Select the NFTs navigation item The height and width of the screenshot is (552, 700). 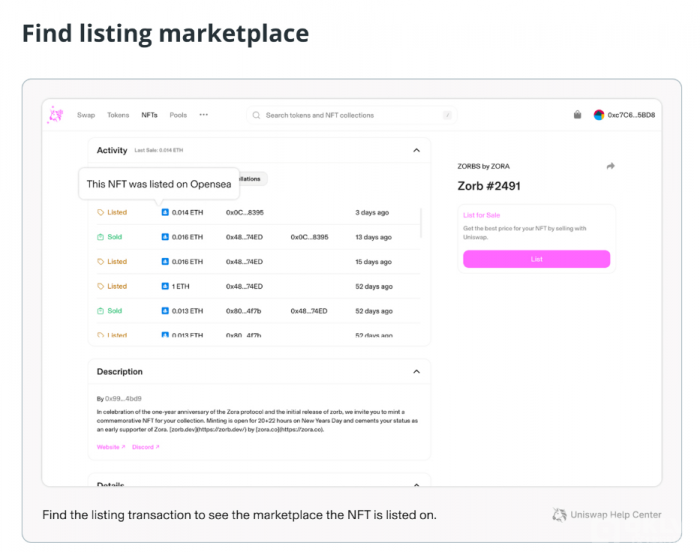[x=150, y=115]
